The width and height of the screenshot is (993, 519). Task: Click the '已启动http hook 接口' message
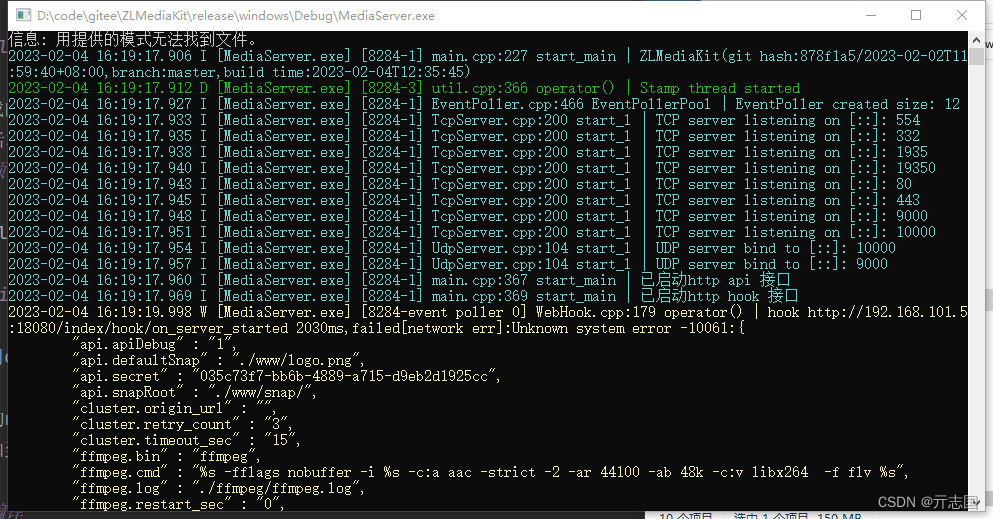click(x=719, y=296)
